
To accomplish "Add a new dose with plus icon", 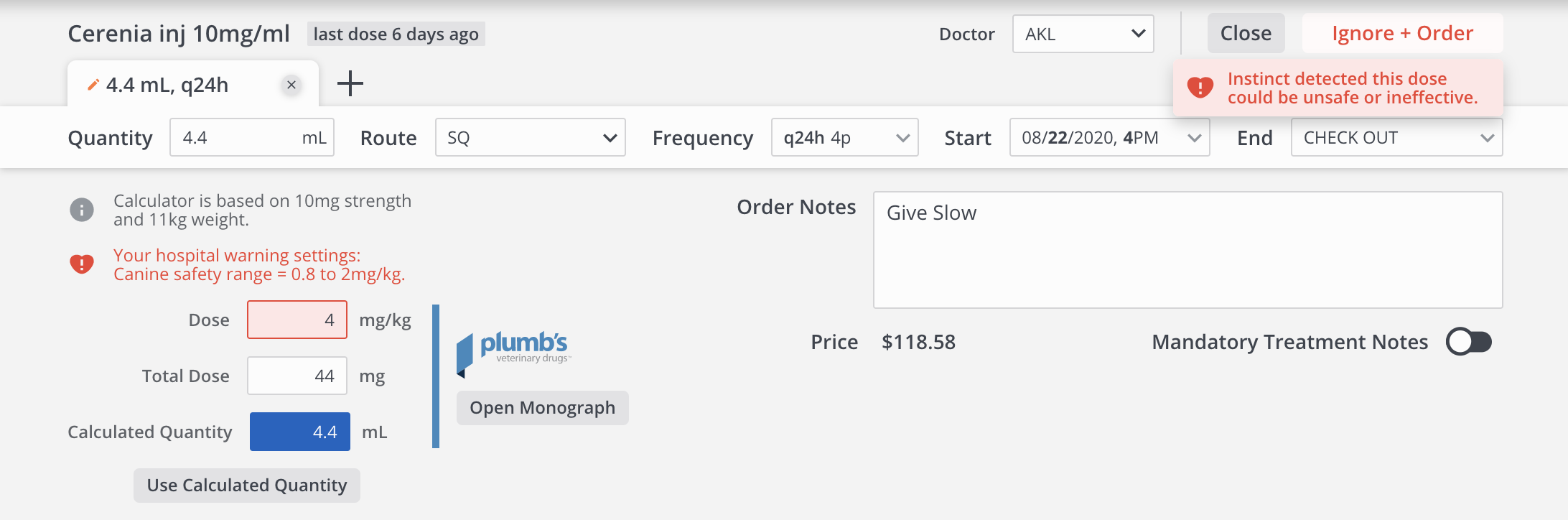I will click(x=350, y=83).
